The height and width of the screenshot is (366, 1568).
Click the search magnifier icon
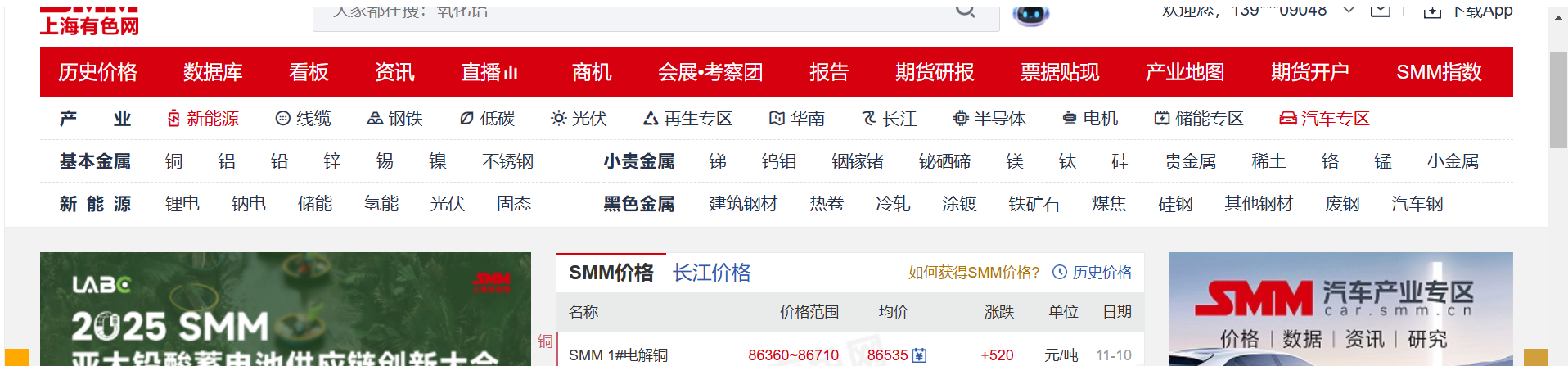tap(966, 11)
